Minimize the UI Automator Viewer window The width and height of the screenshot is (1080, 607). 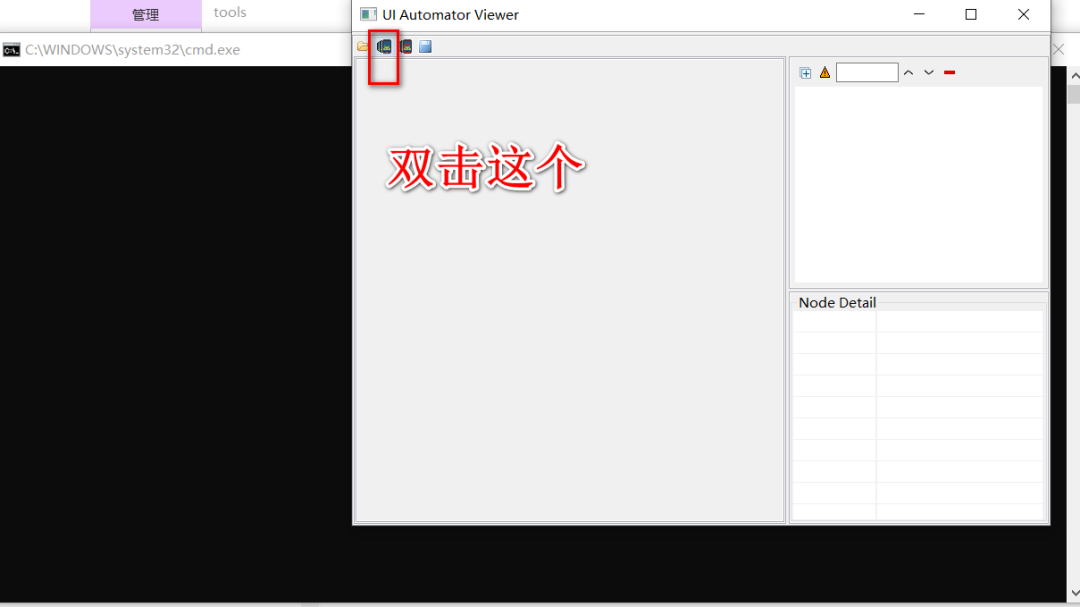pos(919,14)
